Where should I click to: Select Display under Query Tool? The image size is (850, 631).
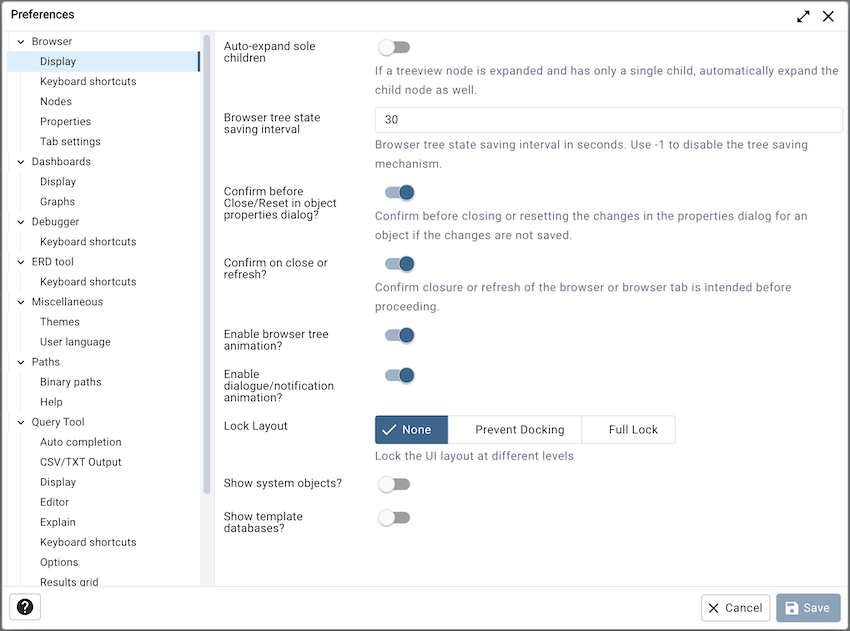coord(58,482)
